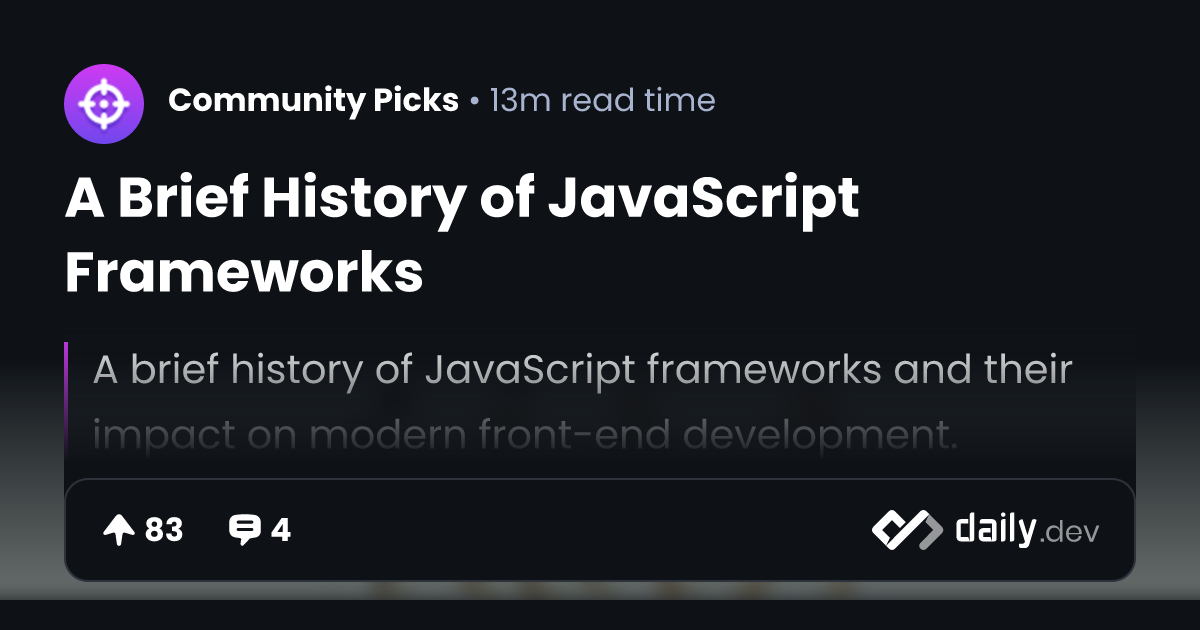Click empty middle area of stats bar
The width and height of the screenshot is (1200, 630).
pos(580,530)
